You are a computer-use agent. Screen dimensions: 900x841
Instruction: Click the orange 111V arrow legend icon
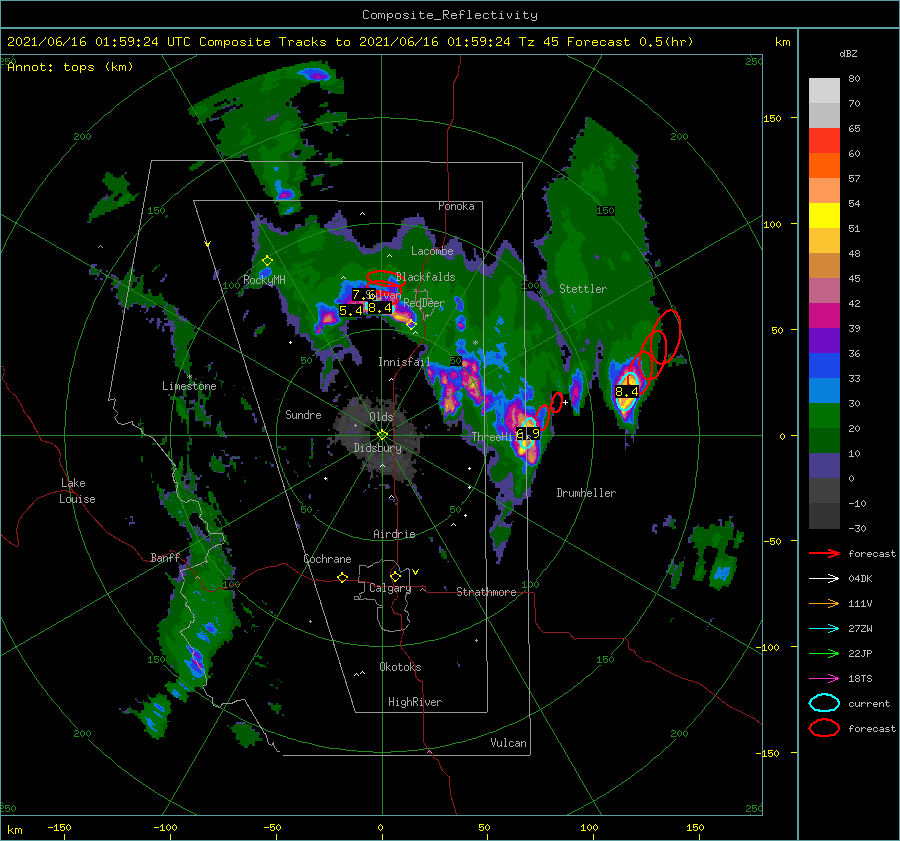point(824,603)
